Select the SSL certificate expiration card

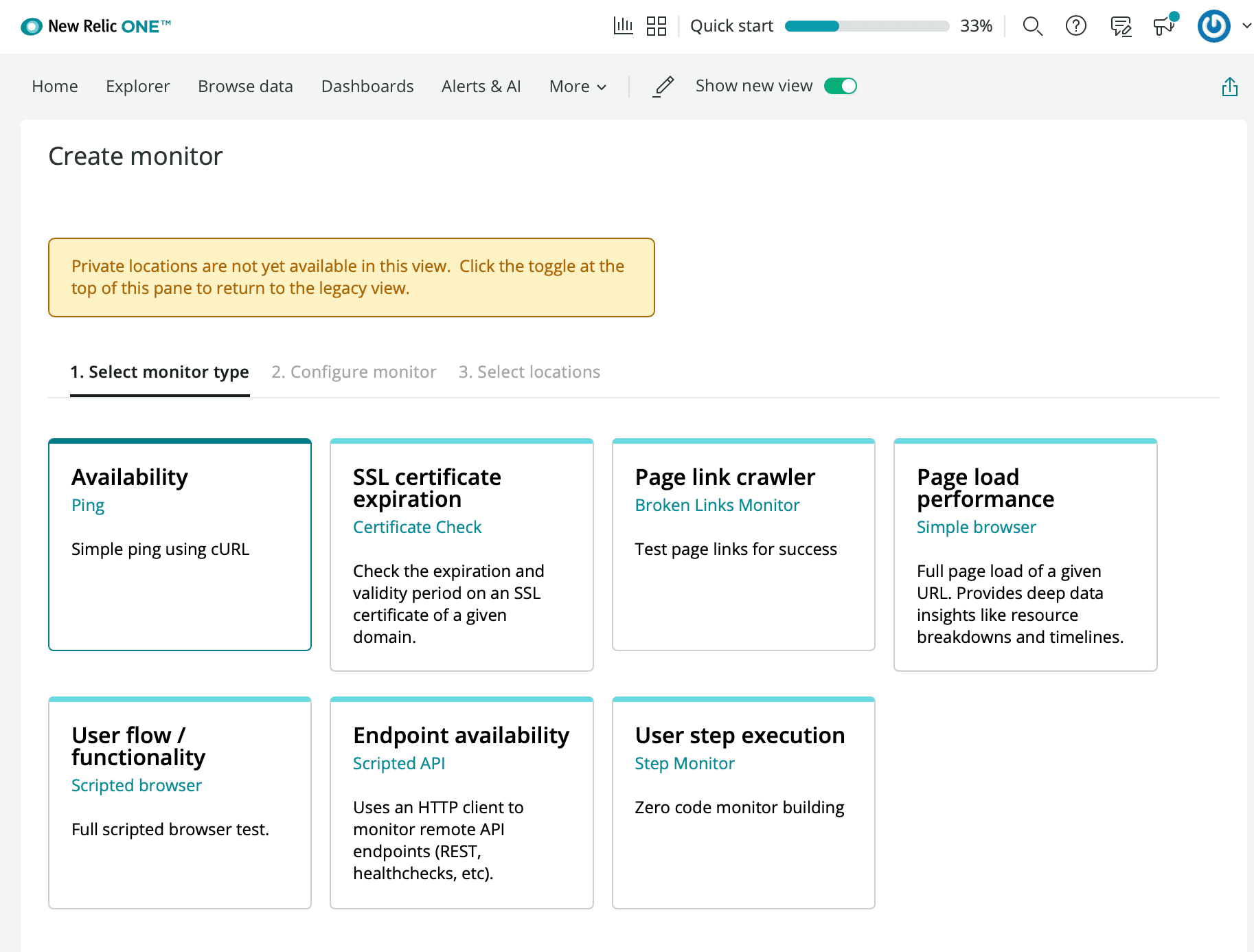[x=461, y=555]
